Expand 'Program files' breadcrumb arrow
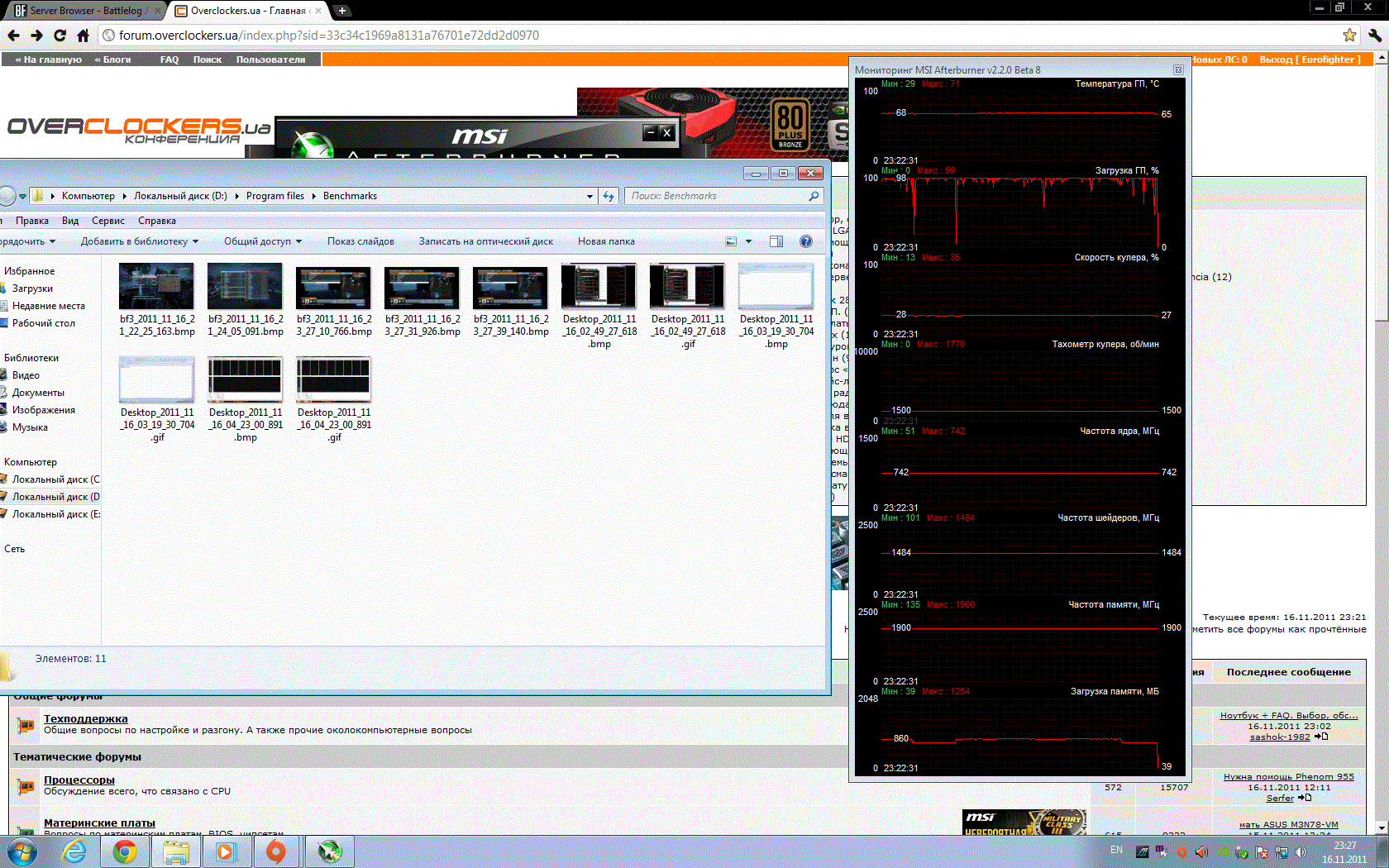The height and width of the screenshot is (868, 1389). [313, 196]
